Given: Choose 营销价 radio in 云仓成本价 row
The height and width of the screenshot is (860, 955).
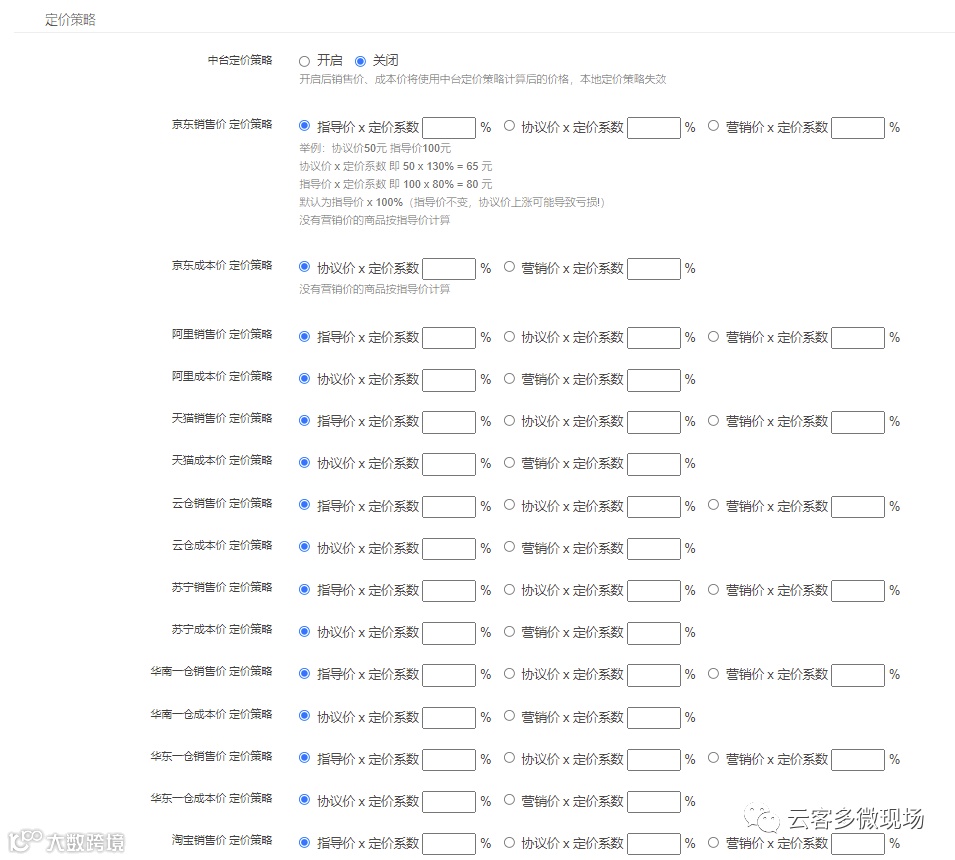Looking at the screenshot, I should point(509,547).
